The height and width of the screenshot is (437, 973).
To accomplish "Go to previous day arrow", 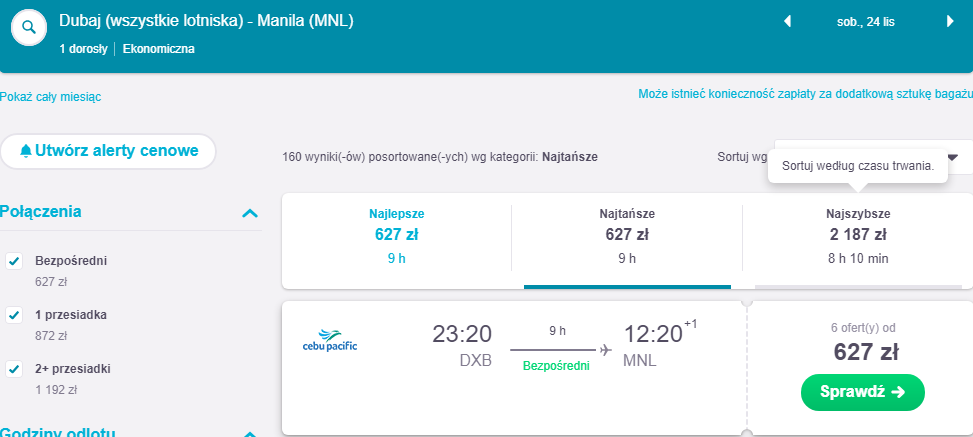I will pos(787,21).
